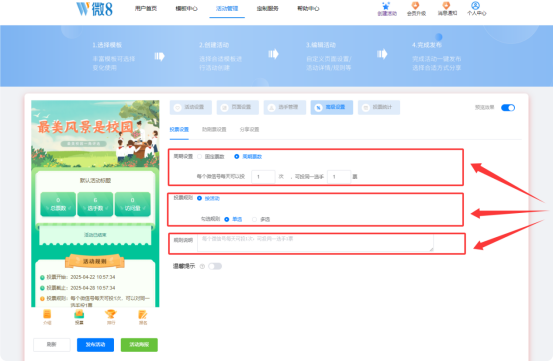The height and width of the screenshot is (361, 553).
Task: Select the 防刷票设置 sub-tab
Action: click(214, 129)
